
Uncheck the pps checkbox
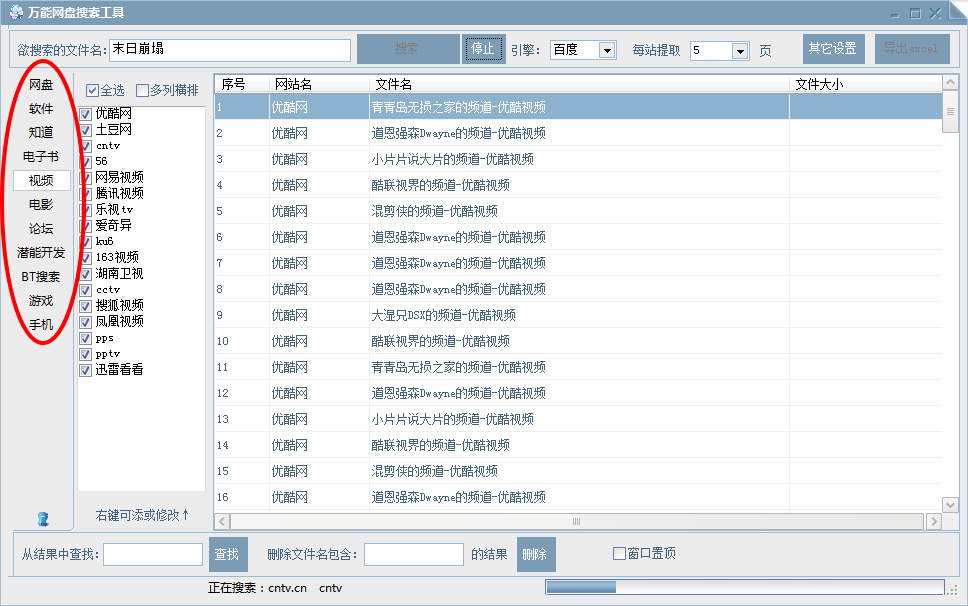point(86,338)
